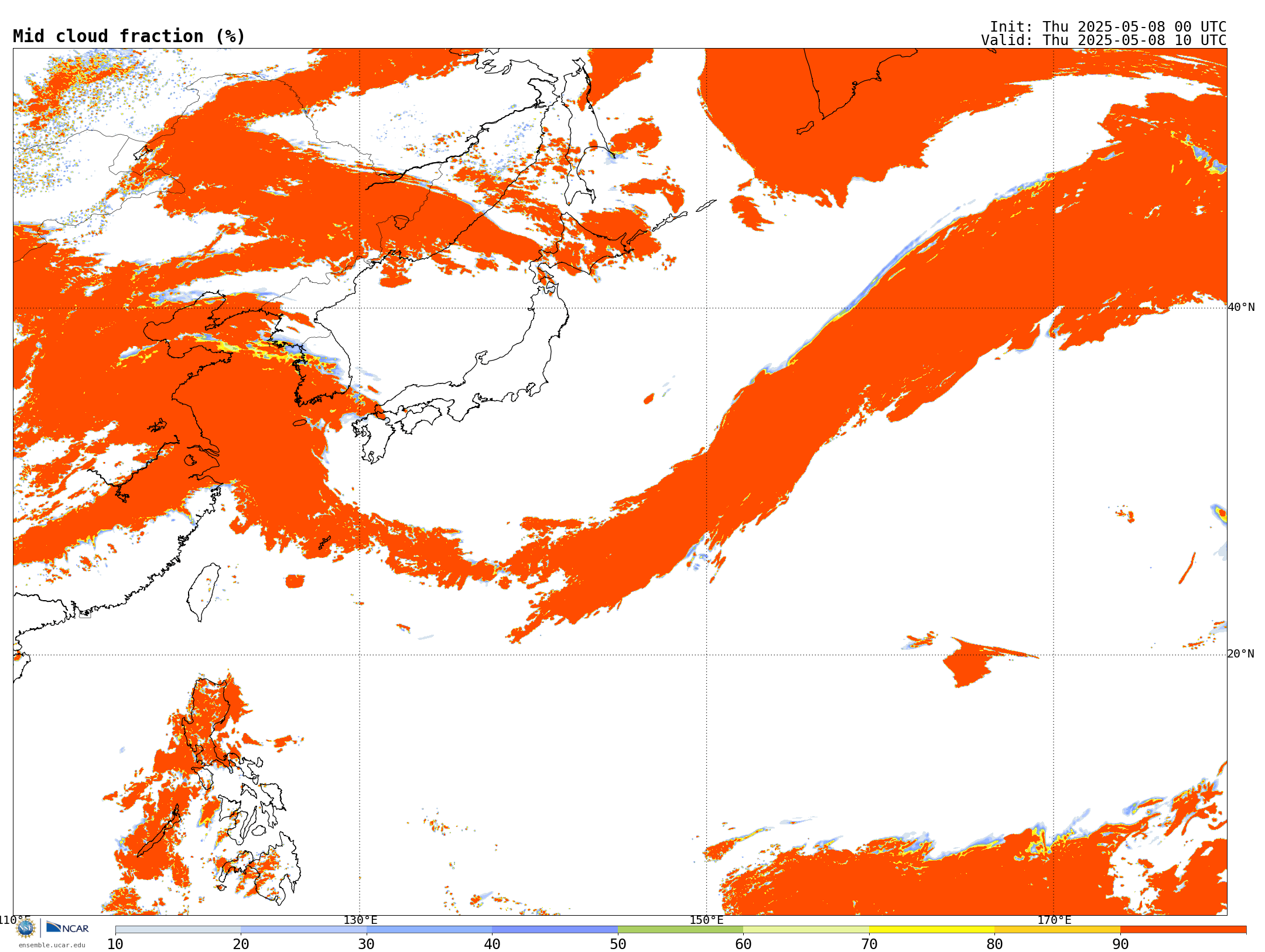Click the colorbar tick label 90

pyautogui.click(x=1120, y=944)
